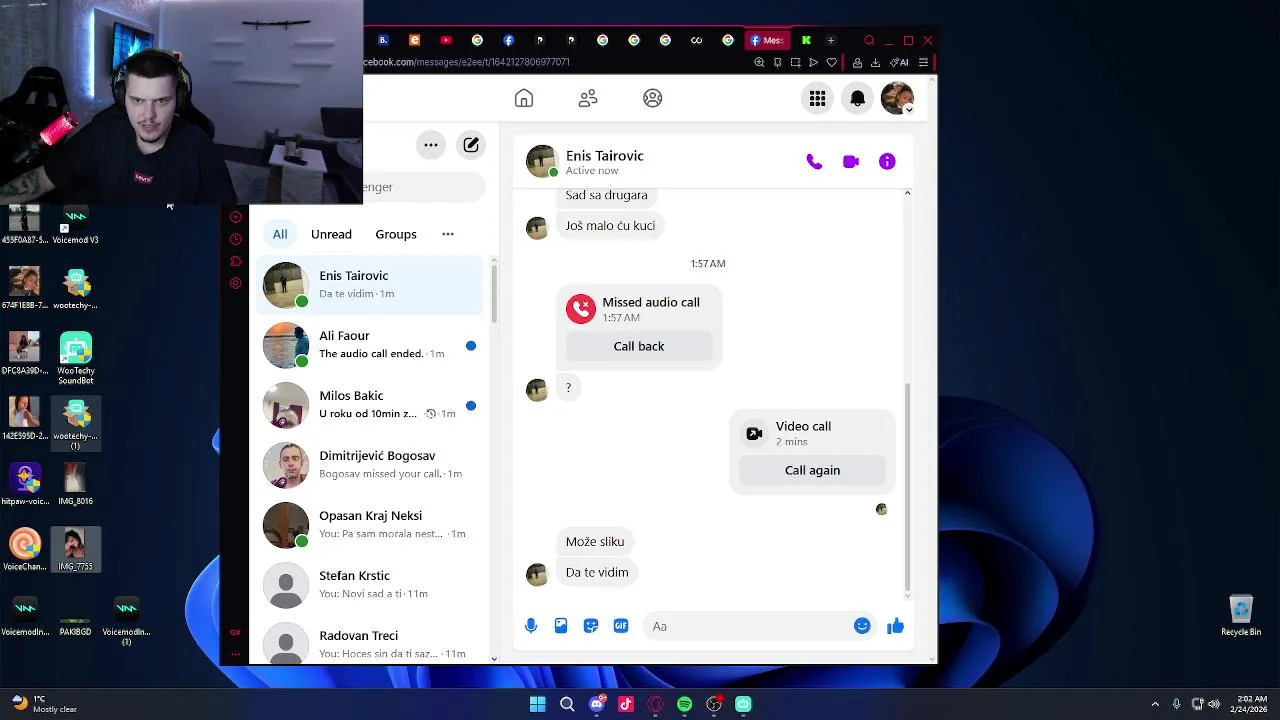The image size is (1280, 720).
Task: Open Windows taskbar search
Action: (x=567, y=704)
